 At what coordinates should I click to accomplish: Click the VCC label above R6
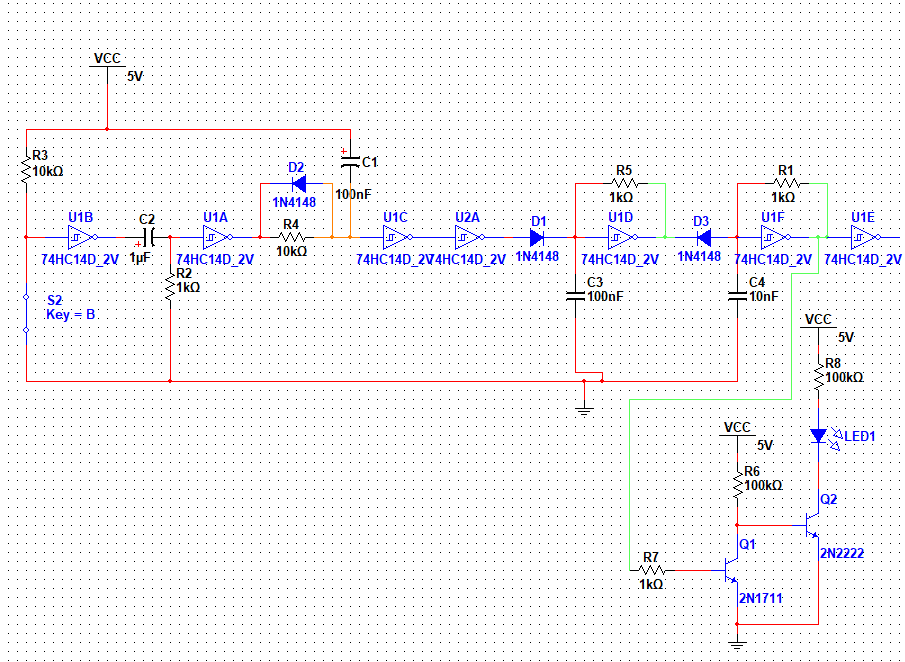(x=737, y=428)
